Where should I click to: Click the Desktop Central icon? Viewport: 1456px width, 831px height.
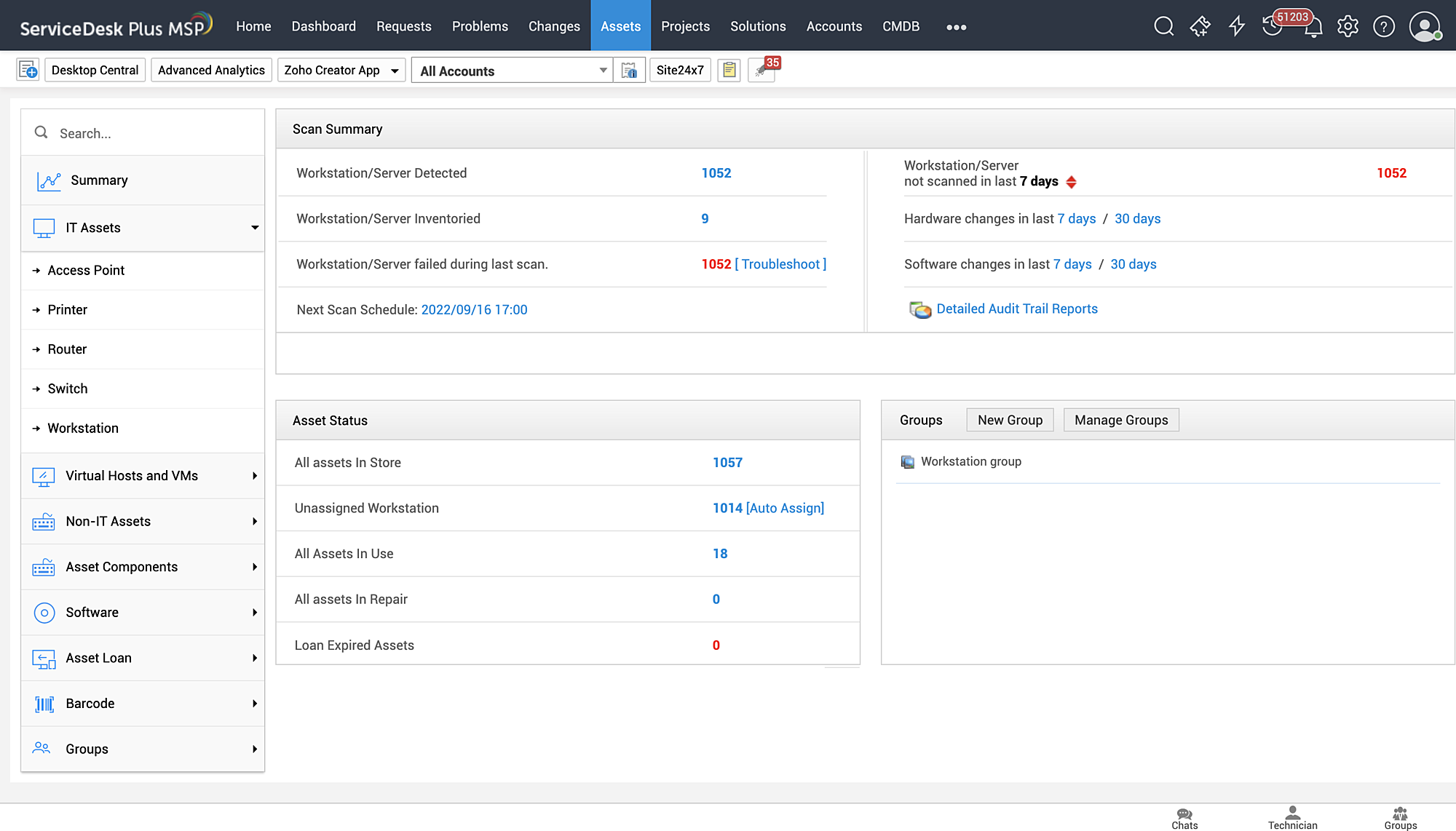94,70
